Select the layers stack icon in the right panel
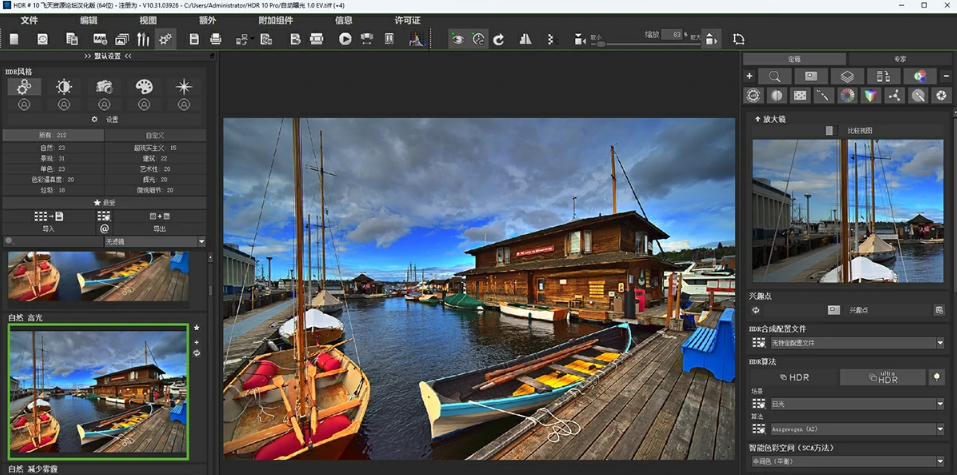The width and height of the screenshot is (957, 475). tap(847, 76)
